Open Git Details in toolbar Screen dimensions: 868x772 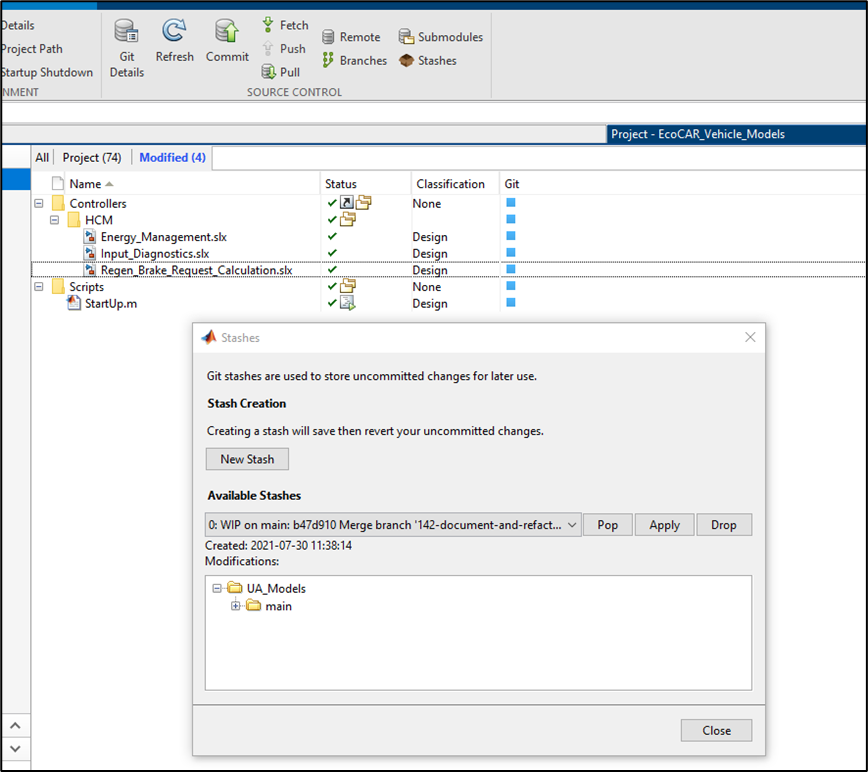(x=127, y=46)
